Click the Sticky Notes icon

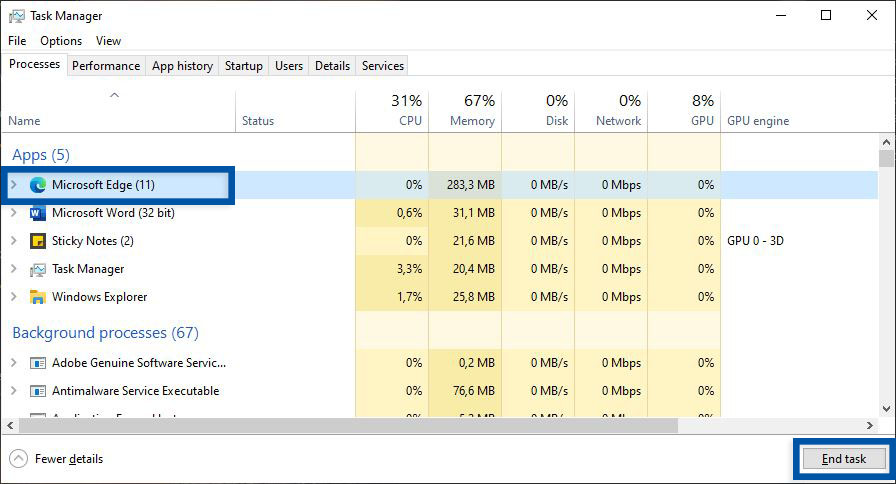(38, 241)
